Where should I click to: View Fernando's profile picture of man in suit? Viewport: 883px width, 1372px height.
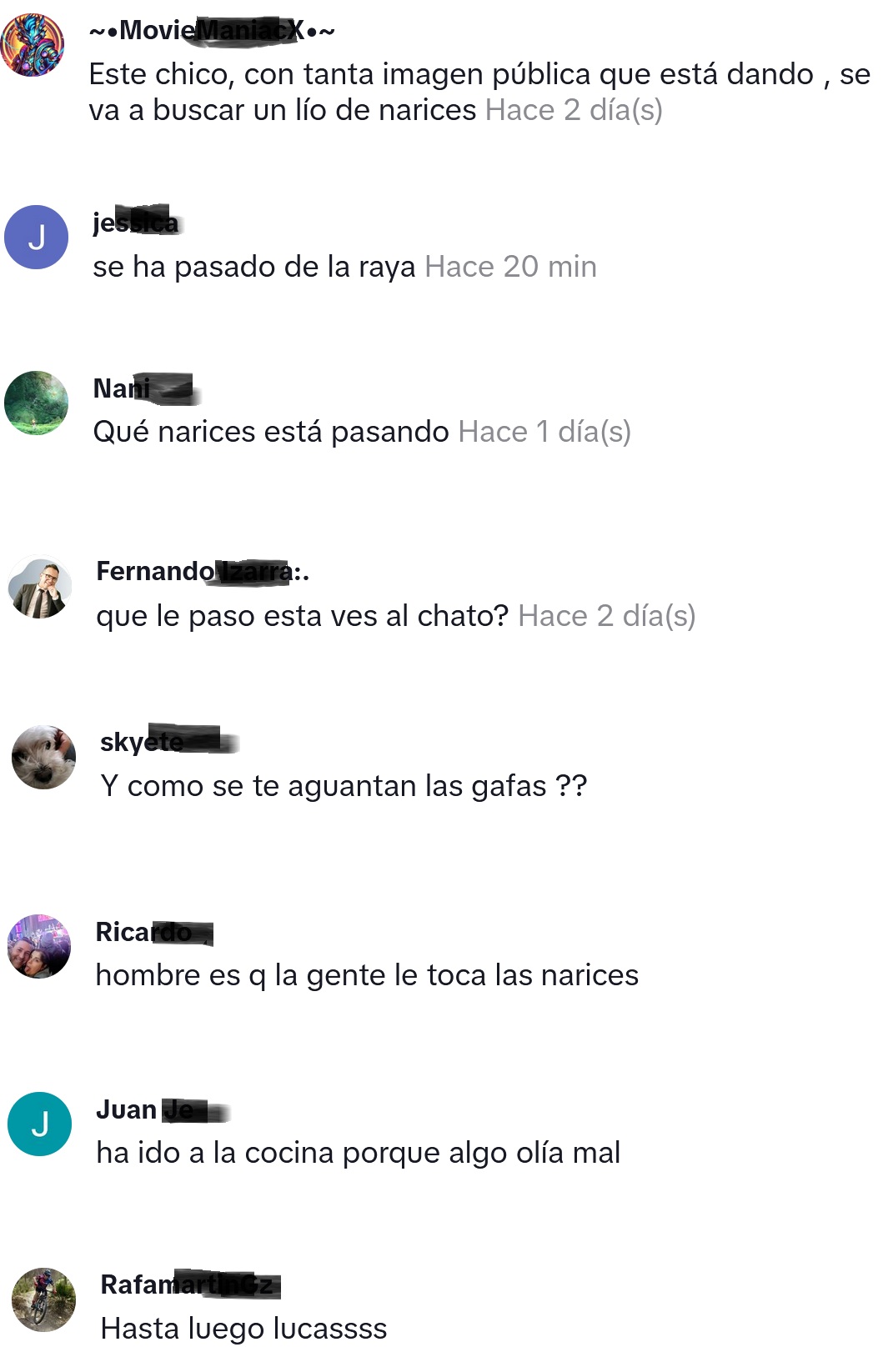(x=40, y=588)
